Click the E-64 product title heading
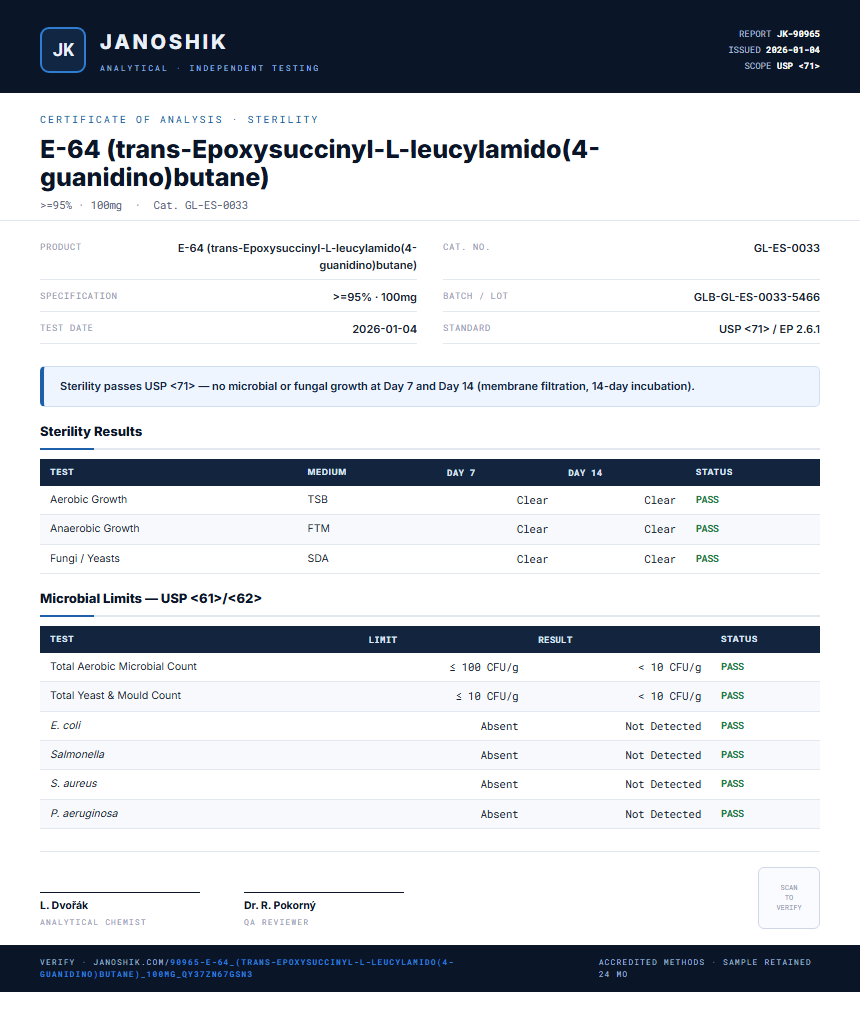 tap(319, 163)
